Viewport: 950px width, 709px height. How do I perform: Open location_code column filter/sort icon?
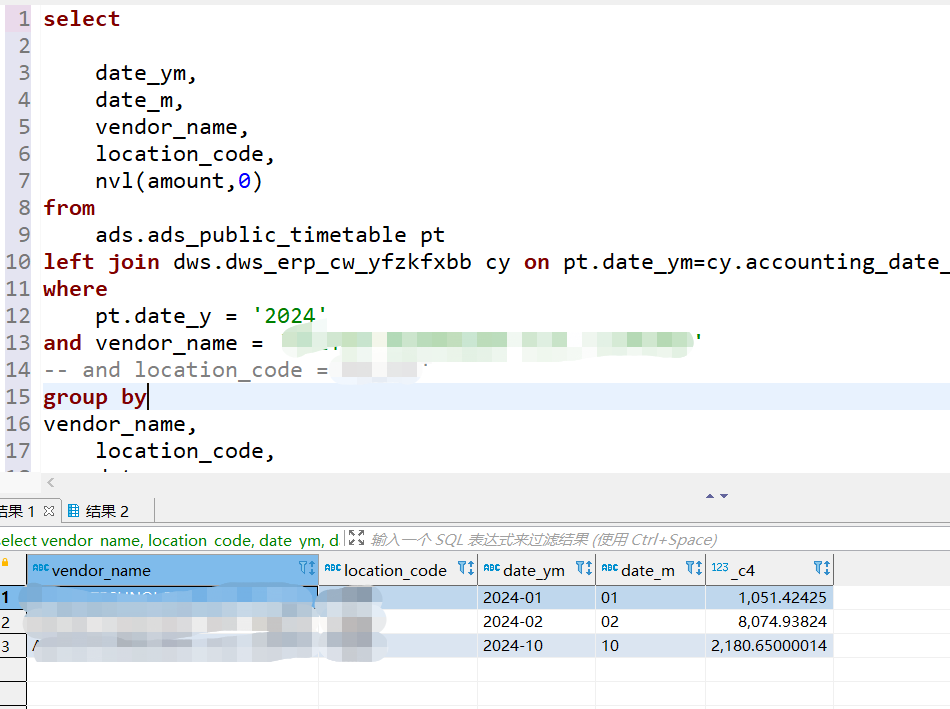tap(465, 568)
